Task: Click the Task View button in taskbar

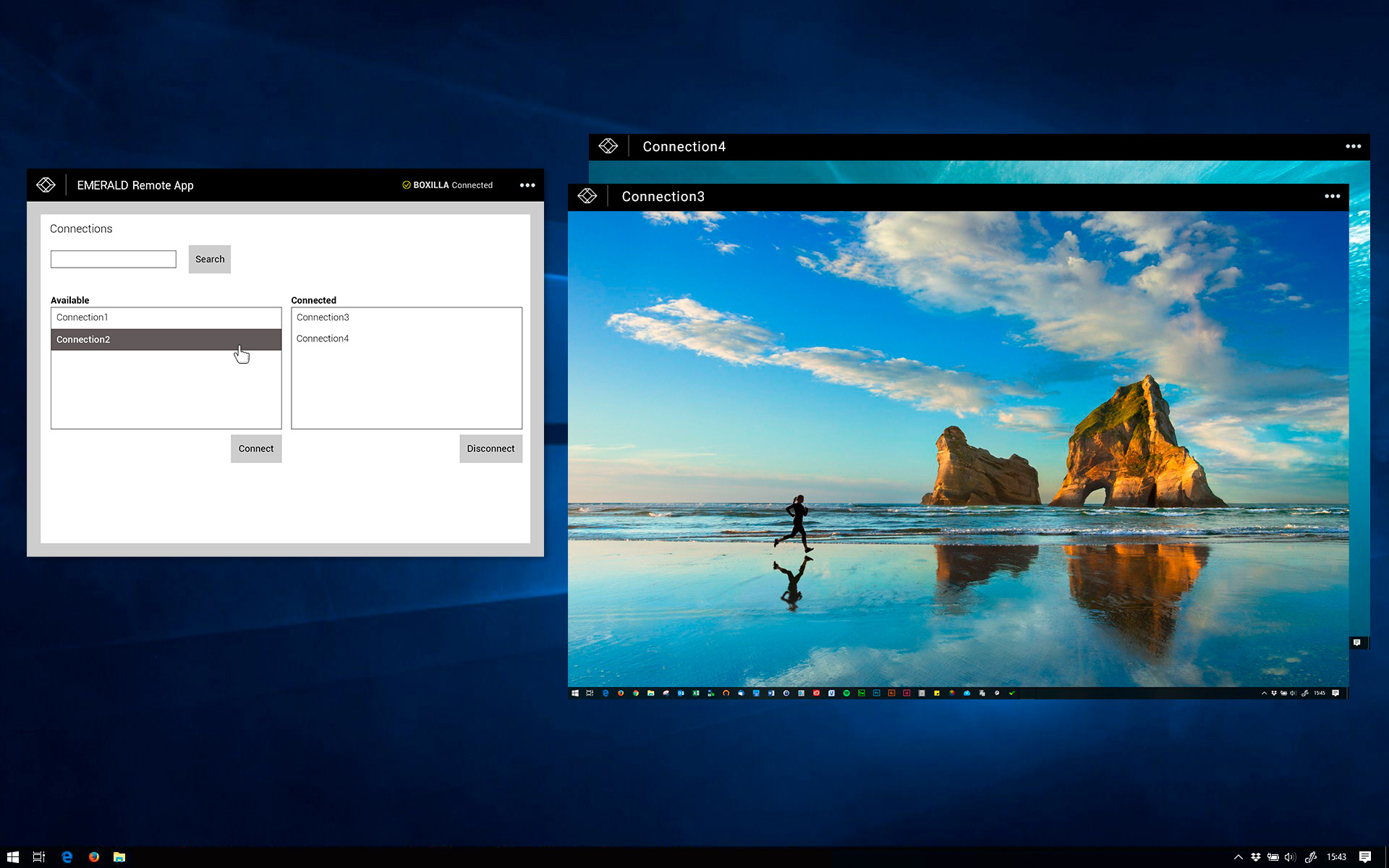Action: (39, 857)
